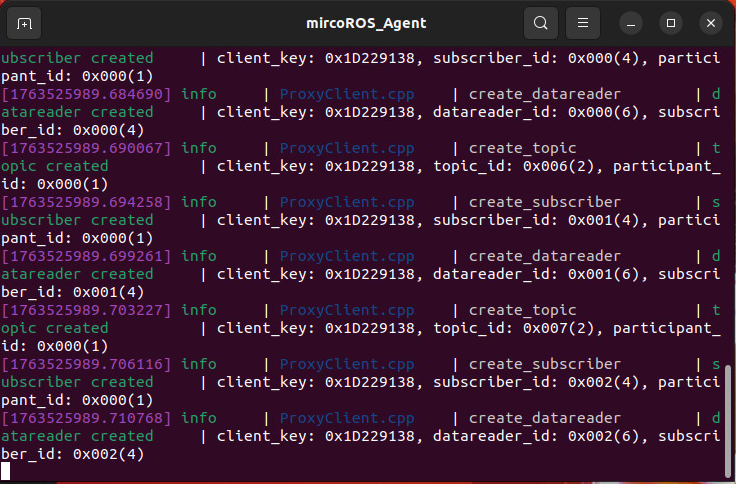Click the terminal cursor block at prompt

coord(5,471)
